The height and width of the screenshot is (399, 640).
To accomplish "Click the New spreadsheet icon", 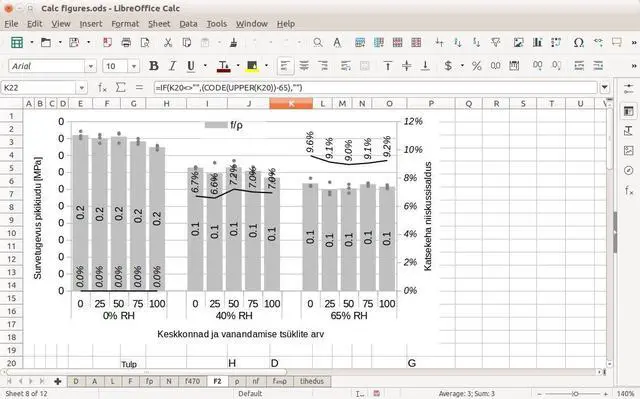I will pyautogui.click(x=17, y=42).
